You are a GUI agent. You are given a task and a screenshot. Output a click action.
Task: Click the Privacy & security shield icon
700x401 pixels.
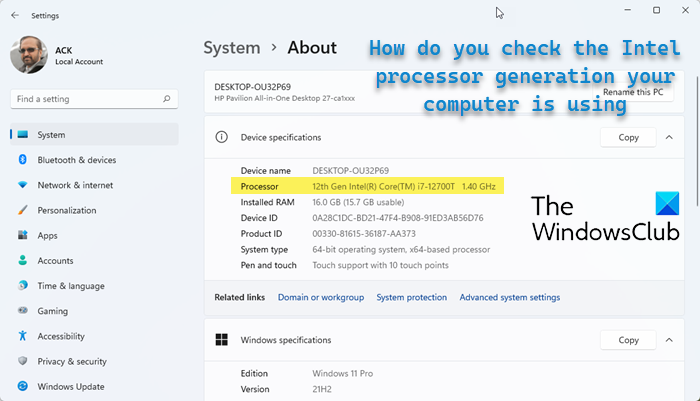pyautogui.click(x=23, y=361)
